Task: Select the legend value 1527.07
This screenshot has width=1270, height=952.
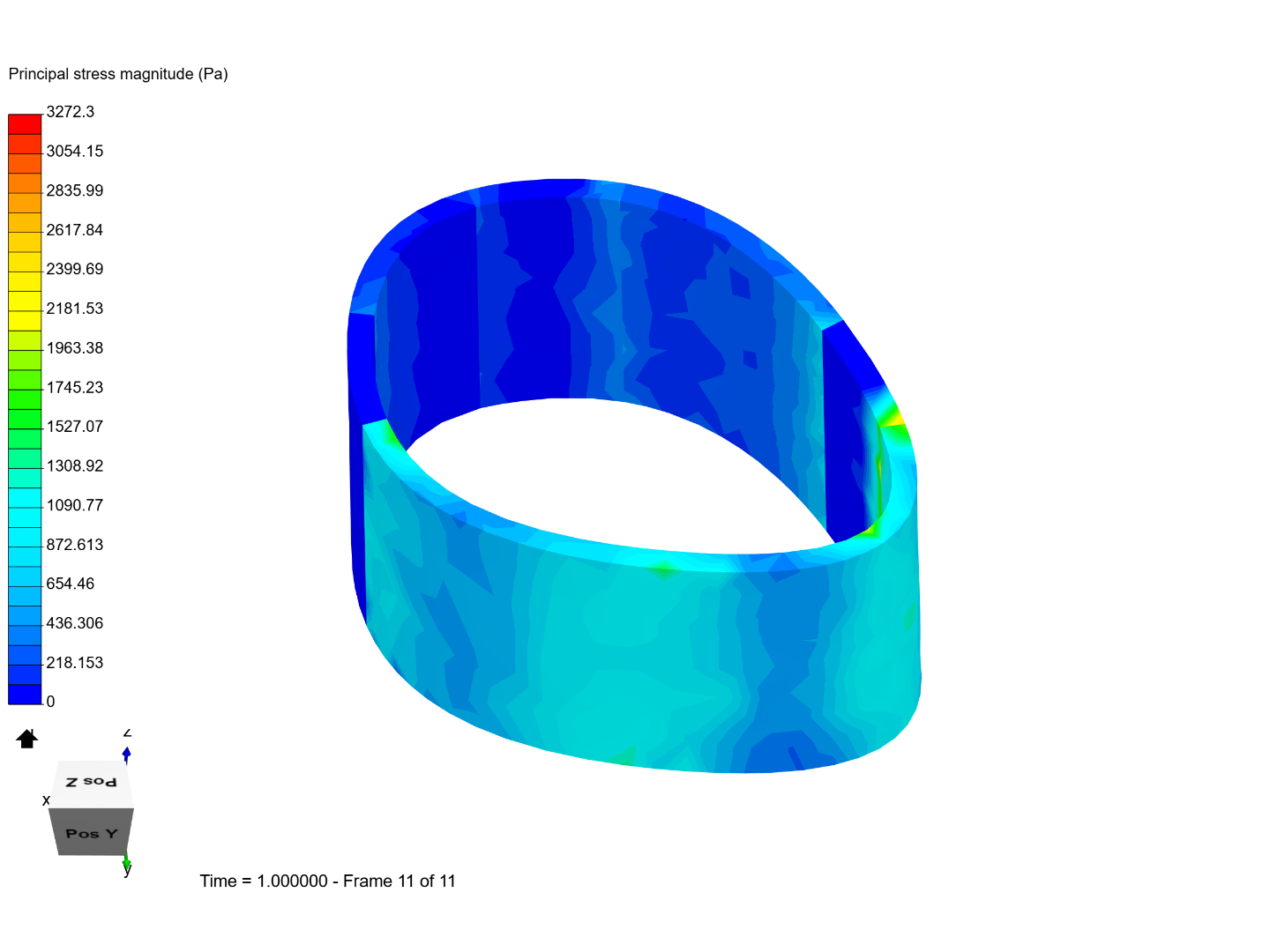Action: click(x=75, y=427)
